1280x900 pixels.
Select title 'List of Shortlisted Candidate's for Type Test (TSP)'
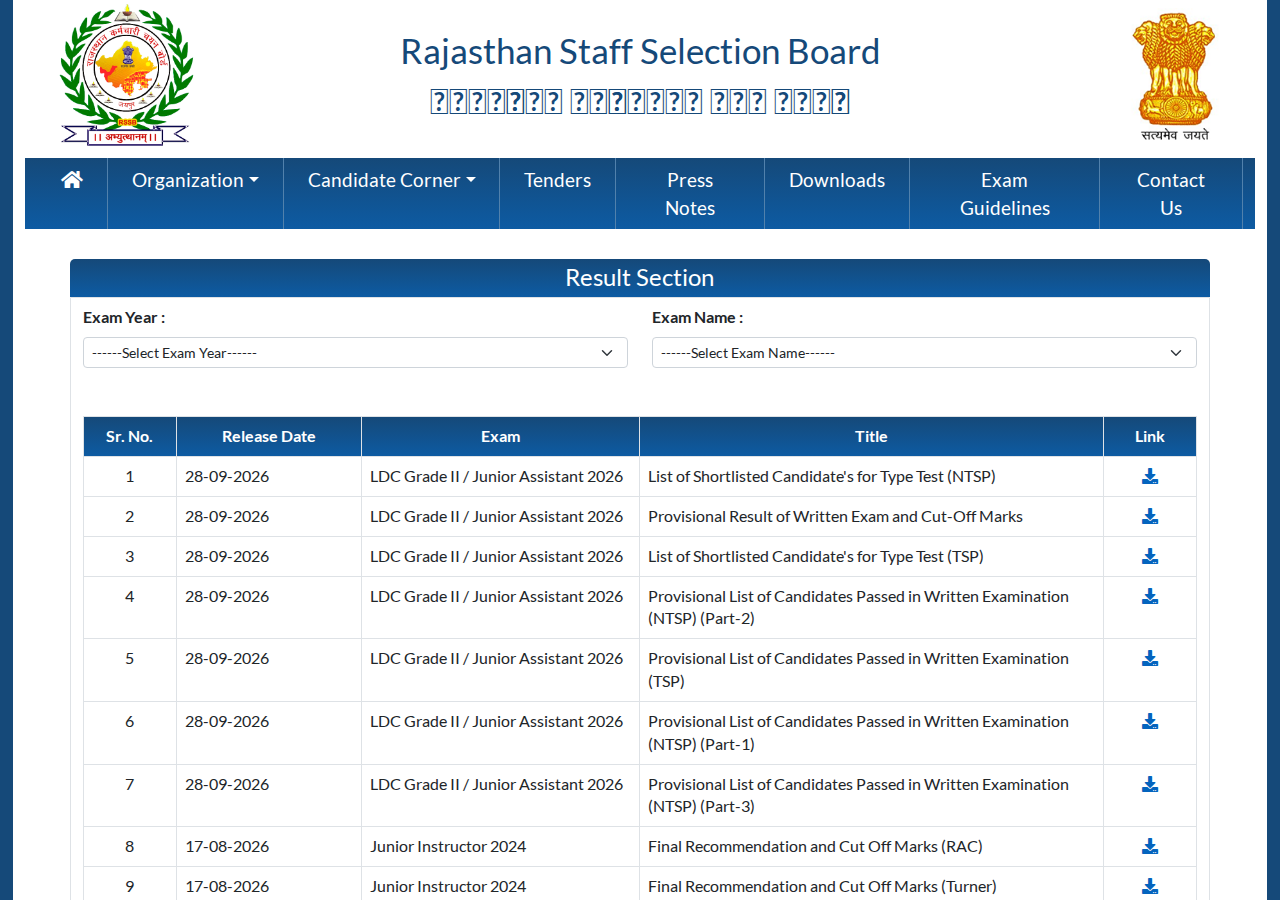[x=816, y=556]
